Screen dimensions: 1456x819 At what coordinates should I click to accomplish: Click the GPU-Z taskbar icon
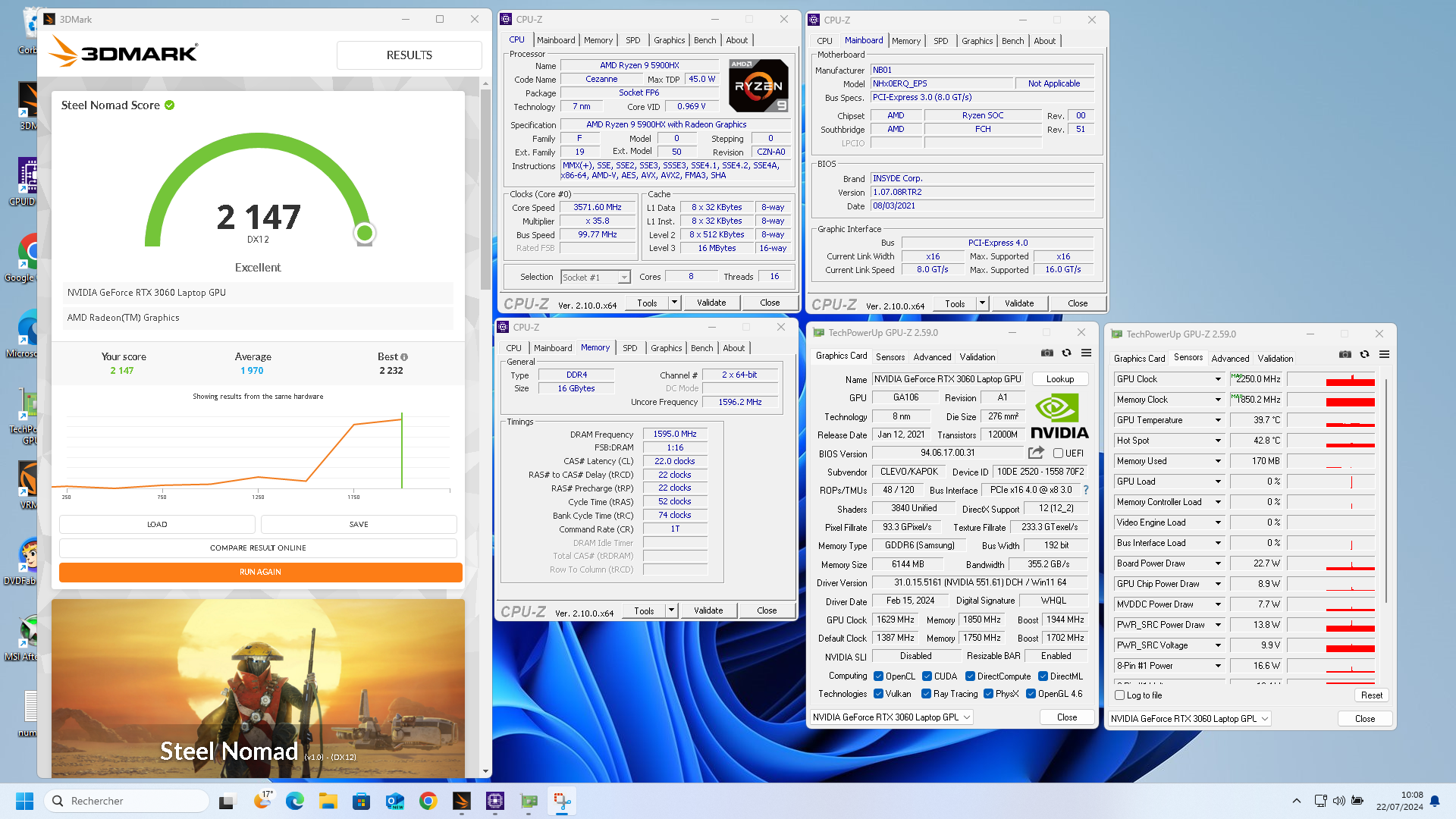coord(529,801)
